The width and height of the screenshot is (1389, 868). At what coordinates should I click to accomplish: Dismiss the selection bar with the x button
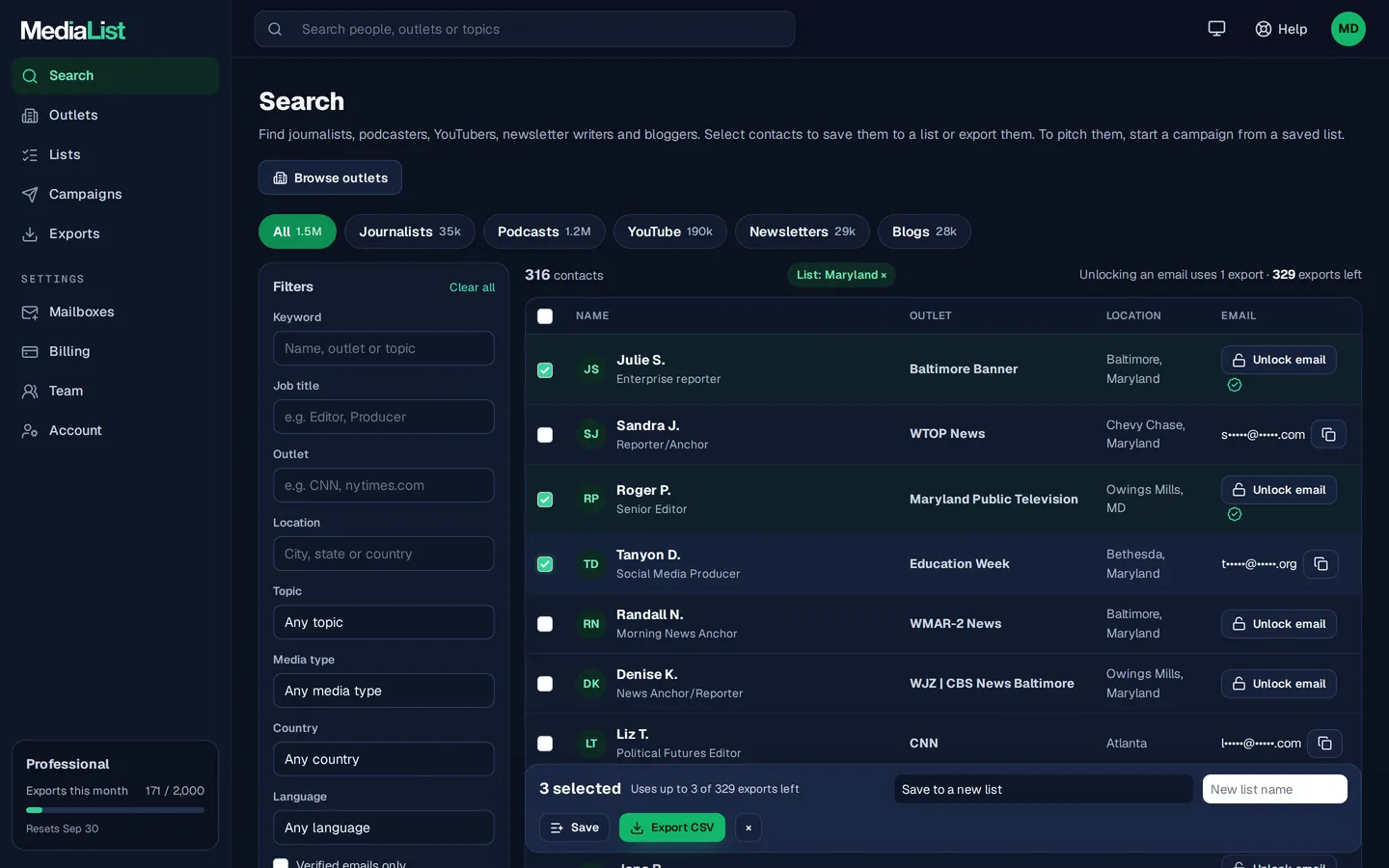(x=749, y=827)
